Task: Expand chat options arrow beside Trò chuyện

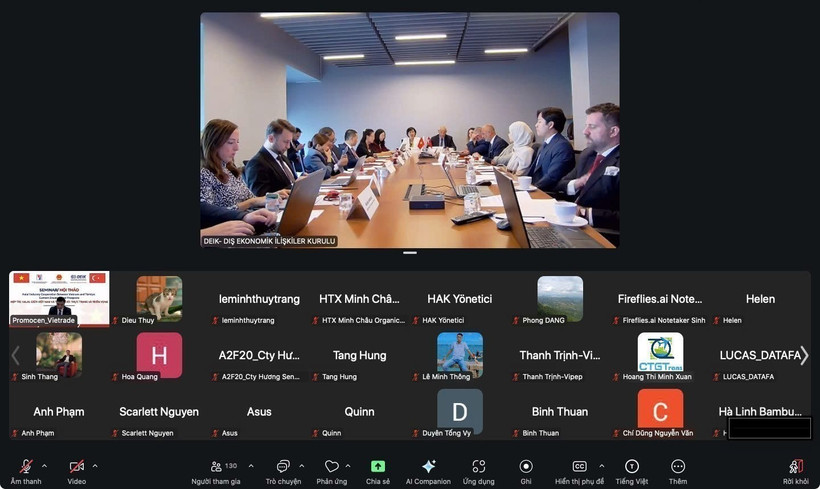Action: [302, 465]
